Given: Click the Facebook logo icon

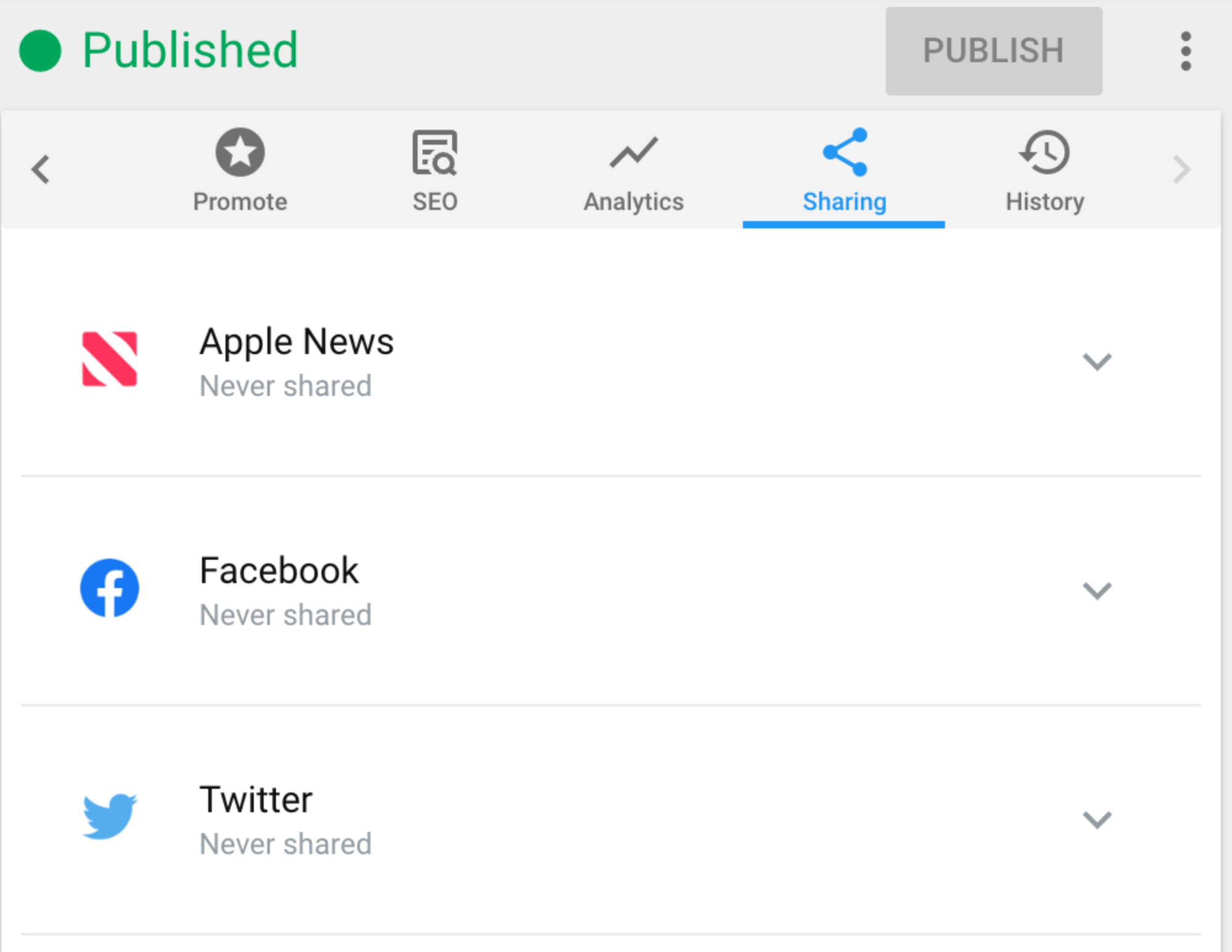Looking at the screenshot, I should pos(110,588).
